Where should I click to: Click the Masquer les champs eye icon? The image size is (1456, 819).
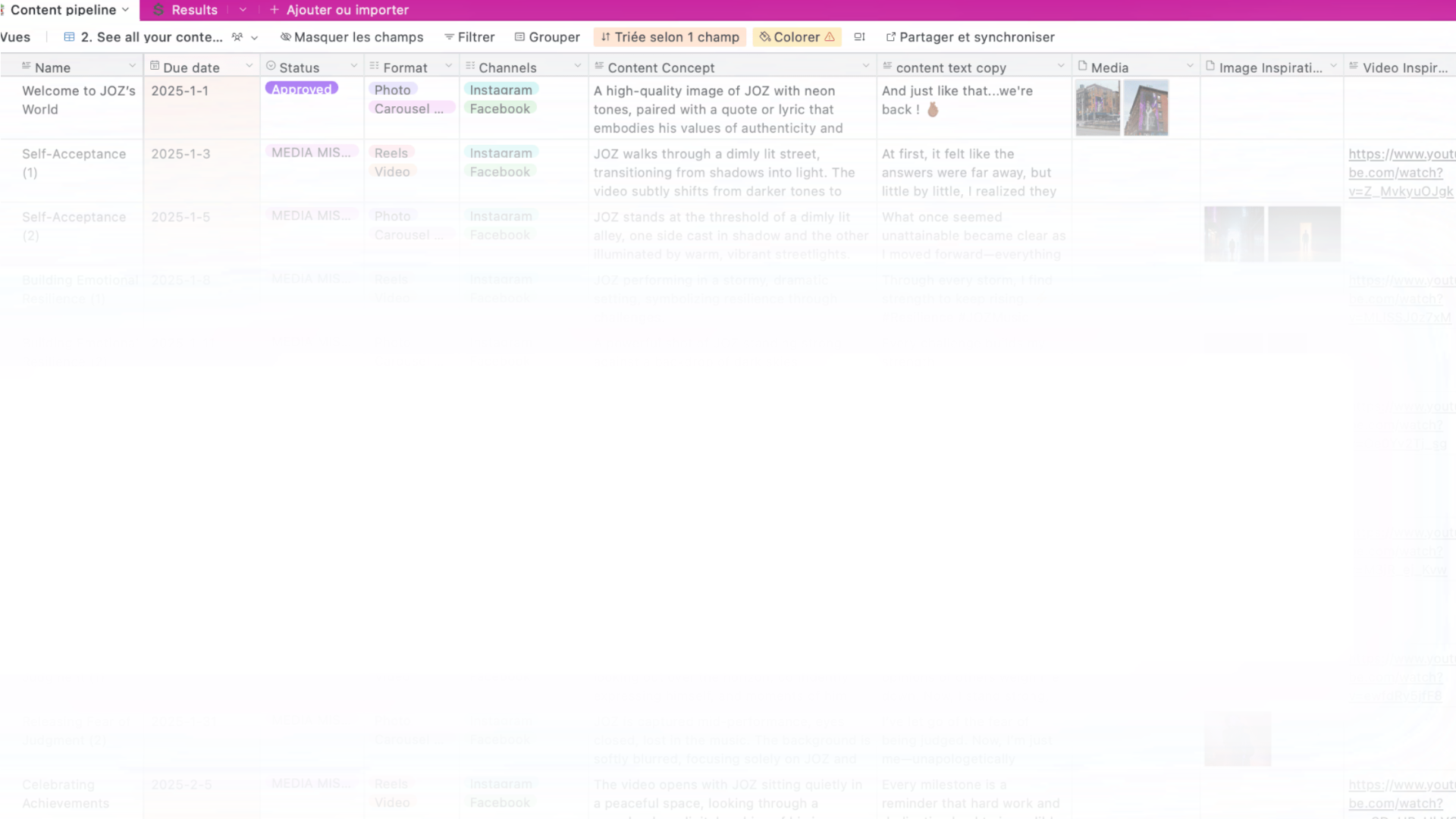[285, 36]
